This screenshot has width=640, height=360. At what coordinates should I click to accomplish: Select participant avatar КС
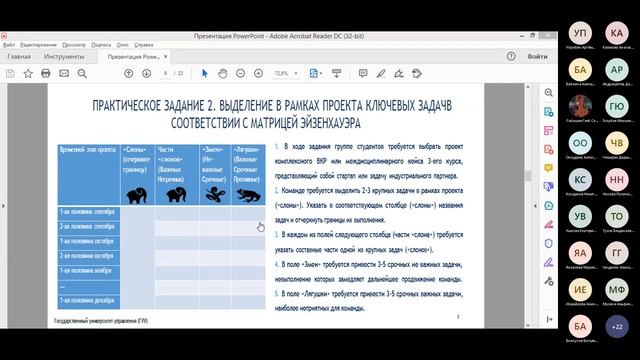[x=580, y=180]
